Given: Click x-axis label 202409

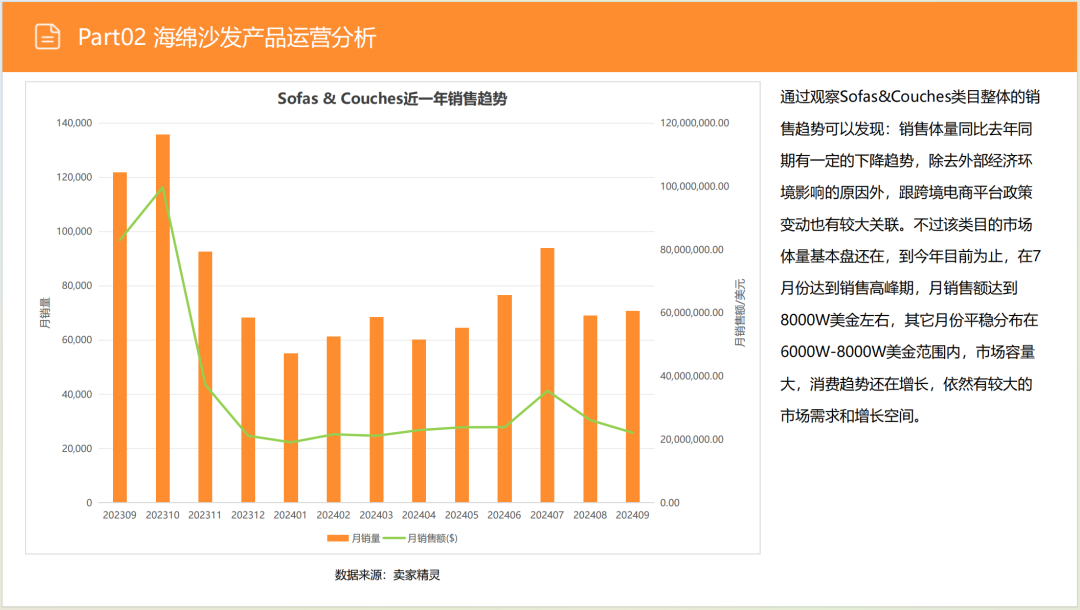Looking at the screenshot, I should 633,515.
